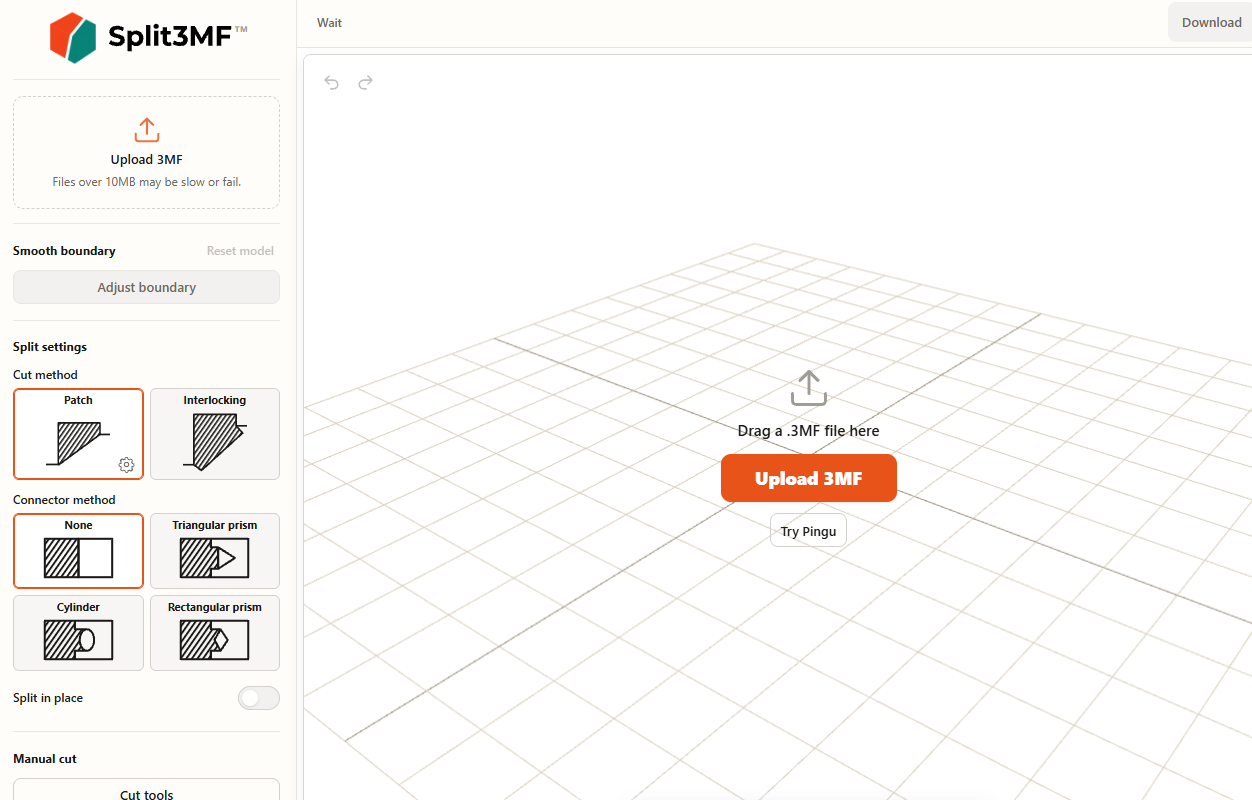Click 'Files over 10MB may be slow or fail.'
1252x800 pixels.
[146, 182]
